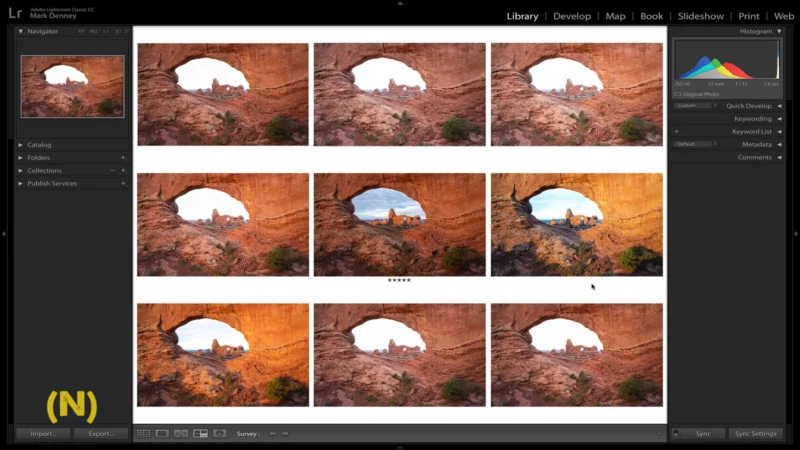Select the Survey view icon
Image resolution: width=800 pixels, height=450 pixels.
tap(200, 433)
